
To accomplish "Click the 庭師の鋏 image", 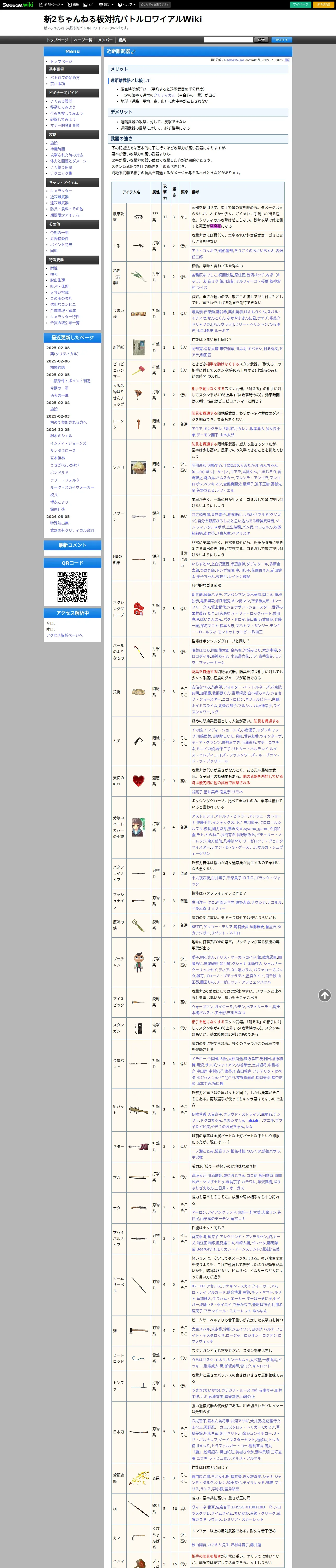I will coord(138,925).
